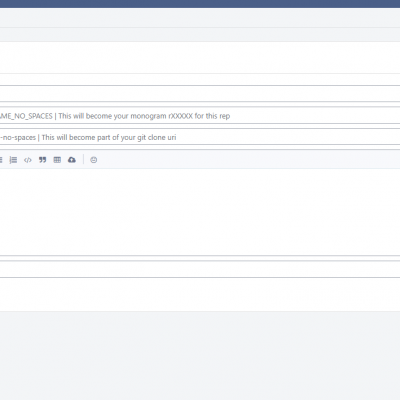Click inside the large description text area
Screen dimensions: 400x400
click(x=200, y=212)
